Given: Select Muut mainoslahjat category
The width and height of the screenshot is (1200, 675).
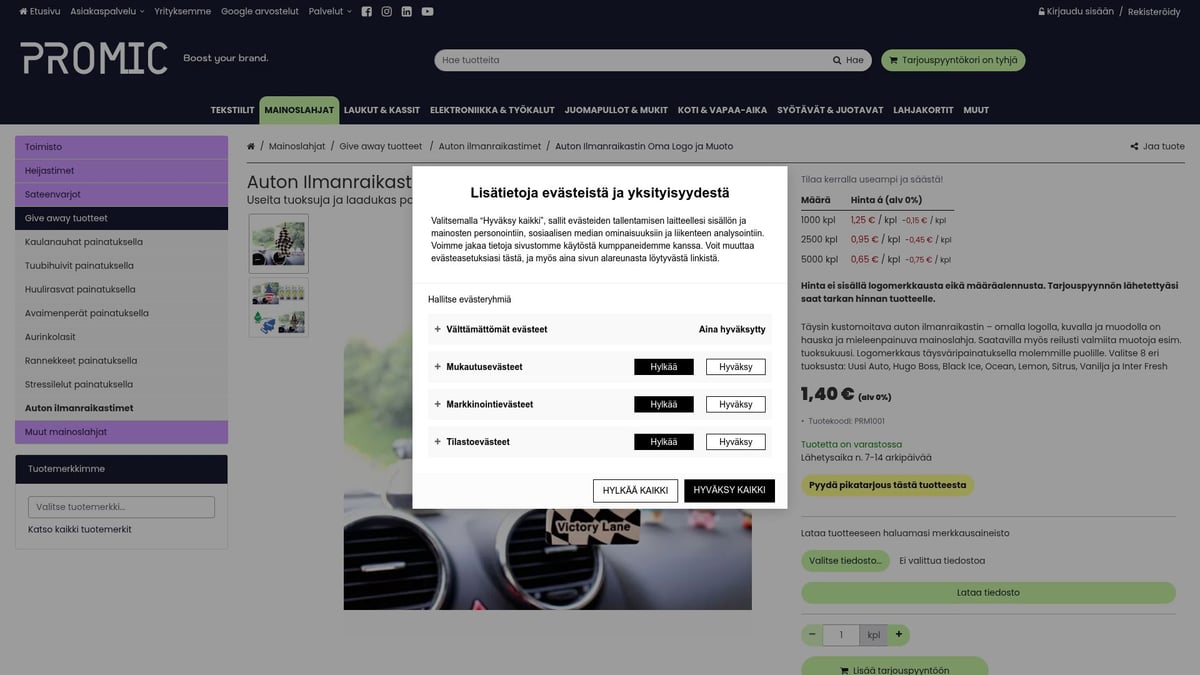Looking at the screenshot, I should point(121,432).
